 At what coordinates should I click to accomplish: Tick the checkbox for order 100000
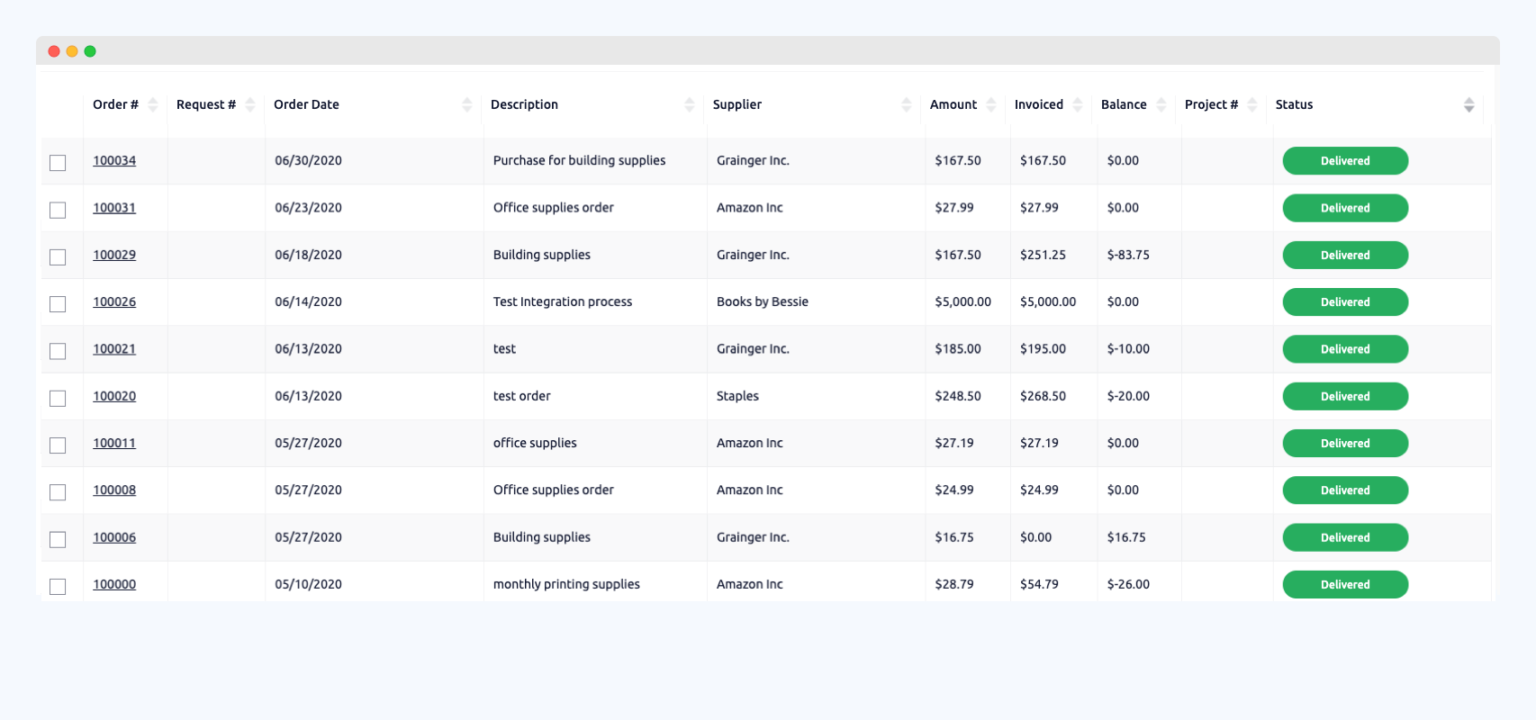[x=58, y=586]
